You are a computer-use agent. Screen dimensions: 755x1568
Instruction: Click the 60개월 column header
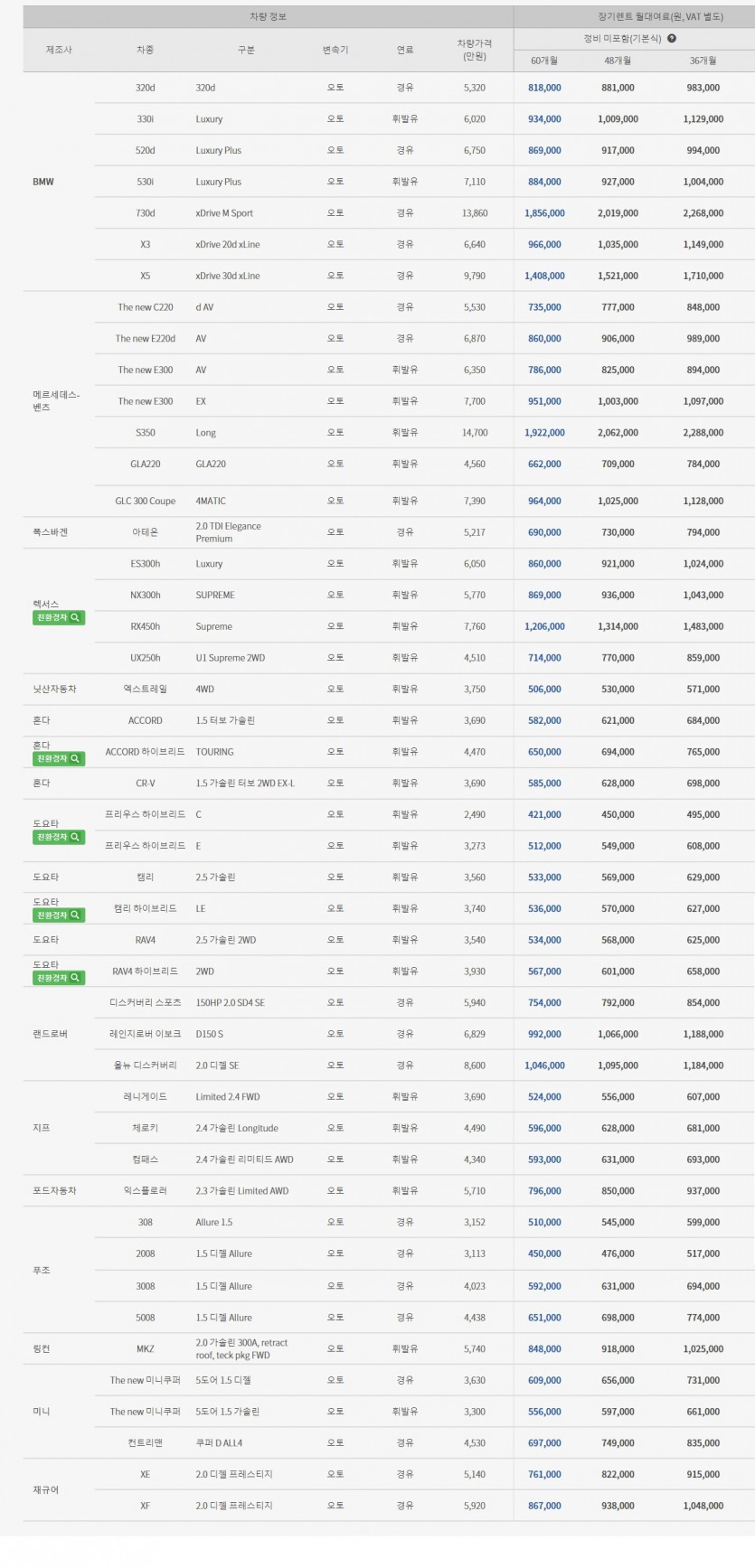544,61
